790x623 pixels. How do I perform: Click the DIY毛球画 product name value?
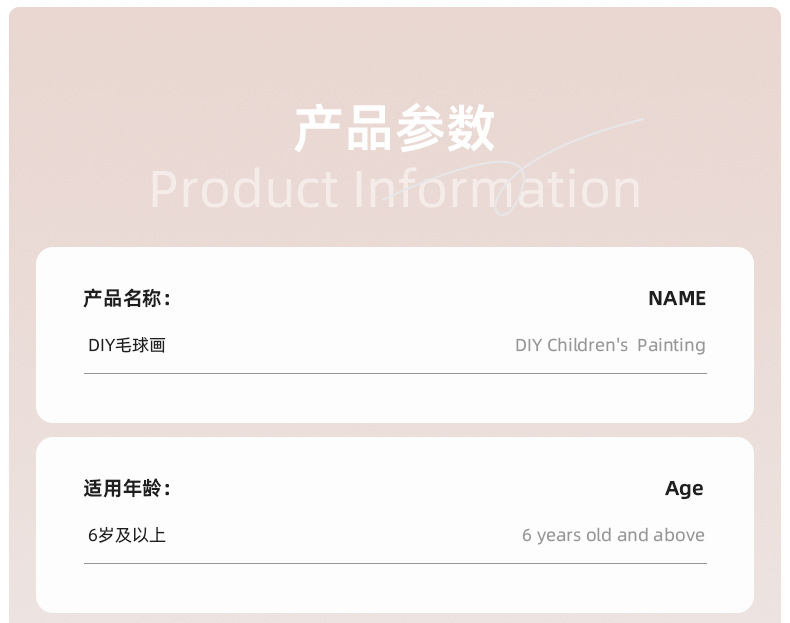click(126, 345)
